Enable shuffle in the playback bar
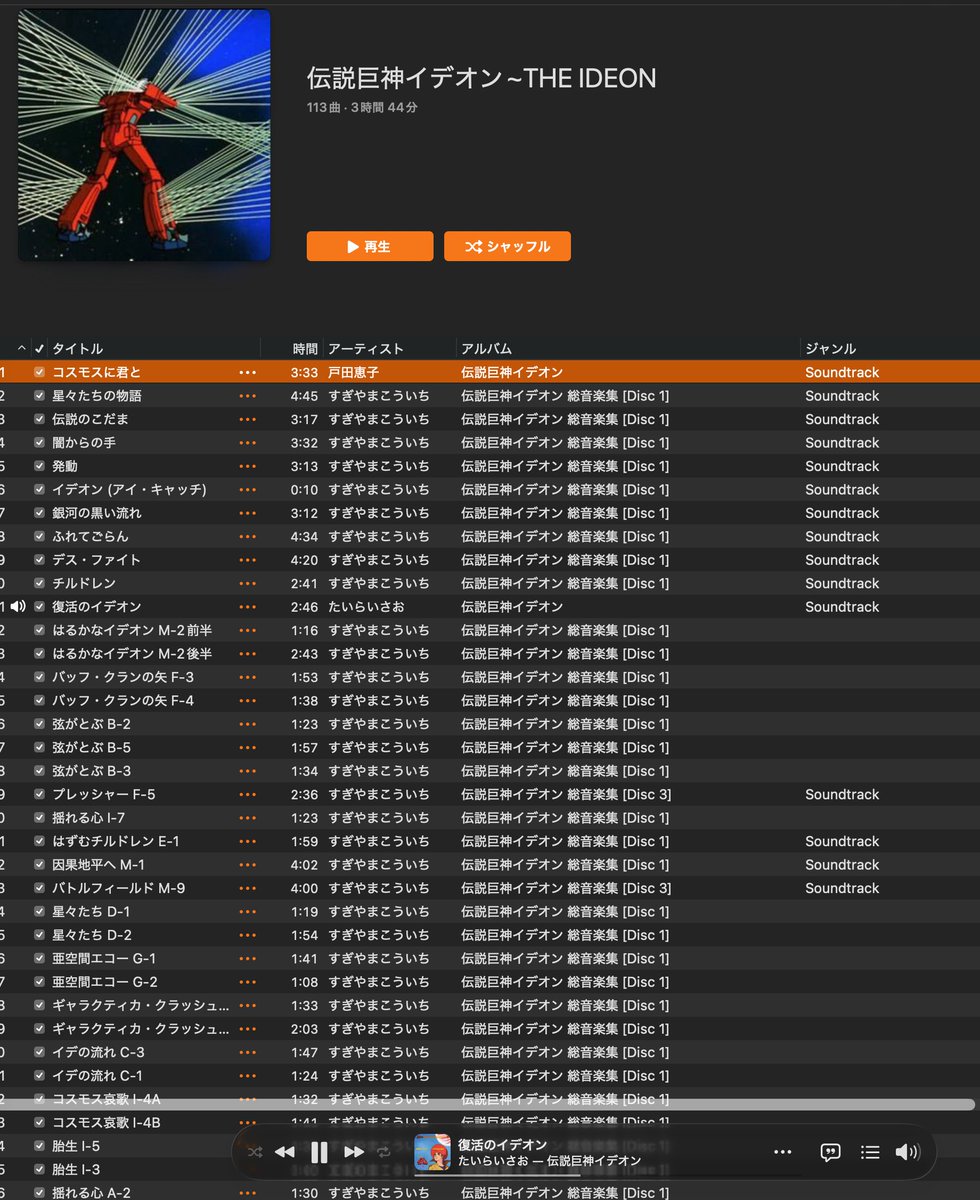The image size is (980, 1200). [255, 1152]
